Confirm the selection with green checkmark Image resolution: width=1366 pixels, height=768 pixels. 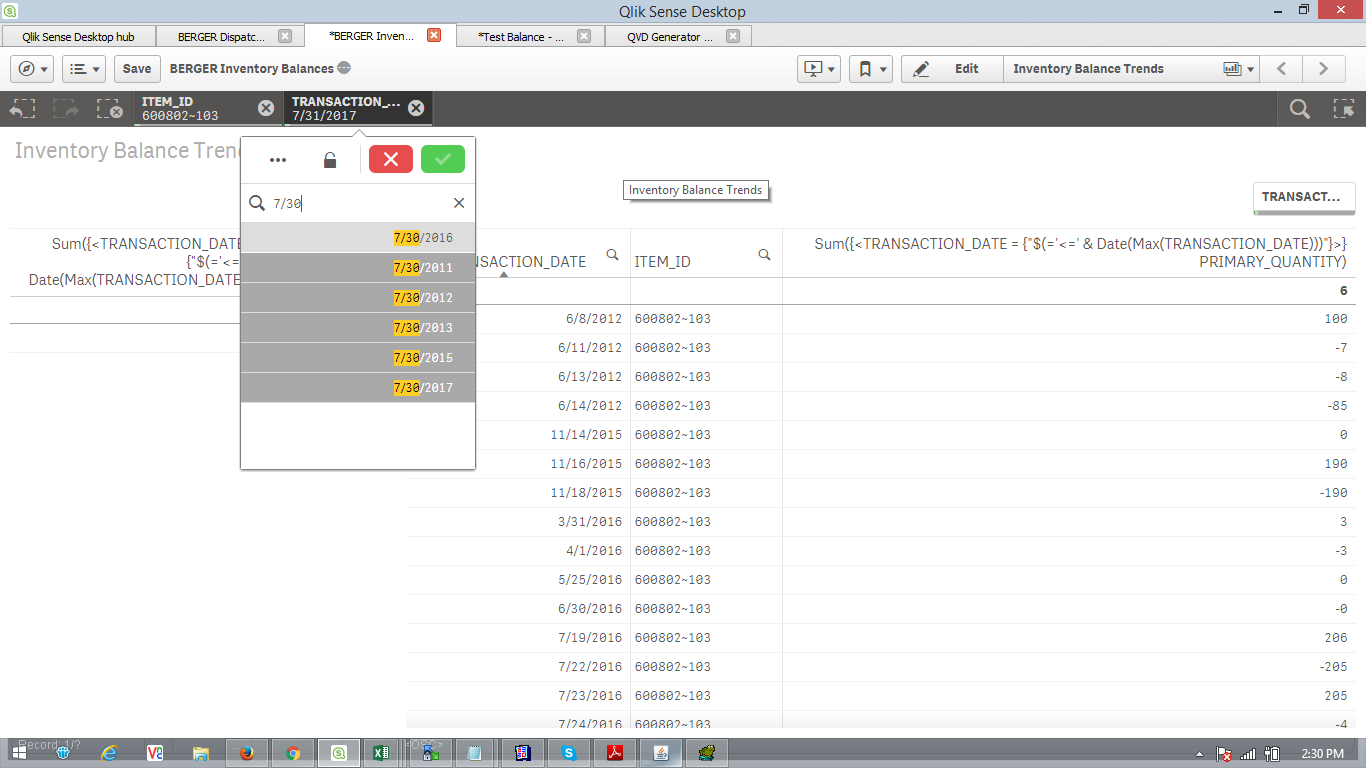443,159
